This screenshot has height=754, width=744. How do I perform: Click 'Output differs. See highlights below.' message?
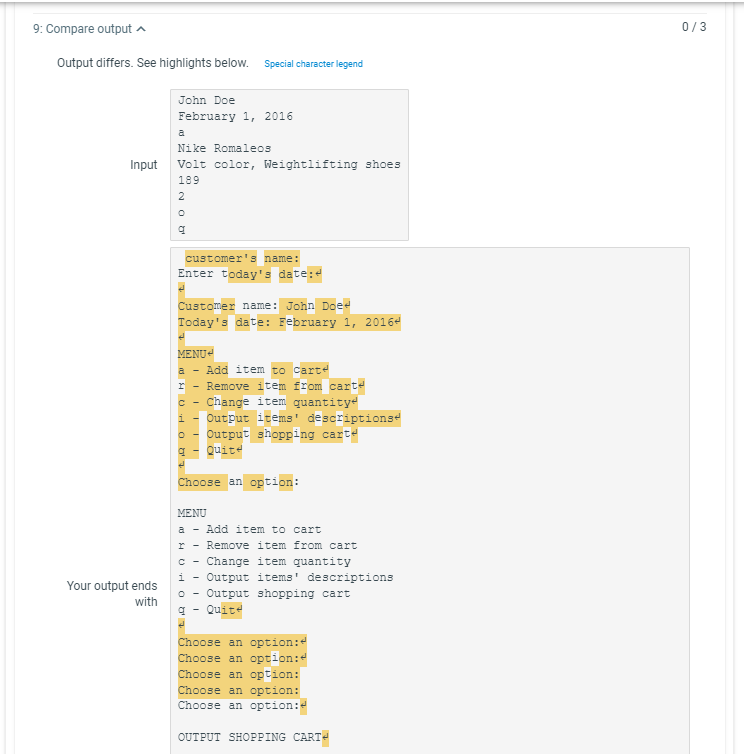tap(152, 63)
